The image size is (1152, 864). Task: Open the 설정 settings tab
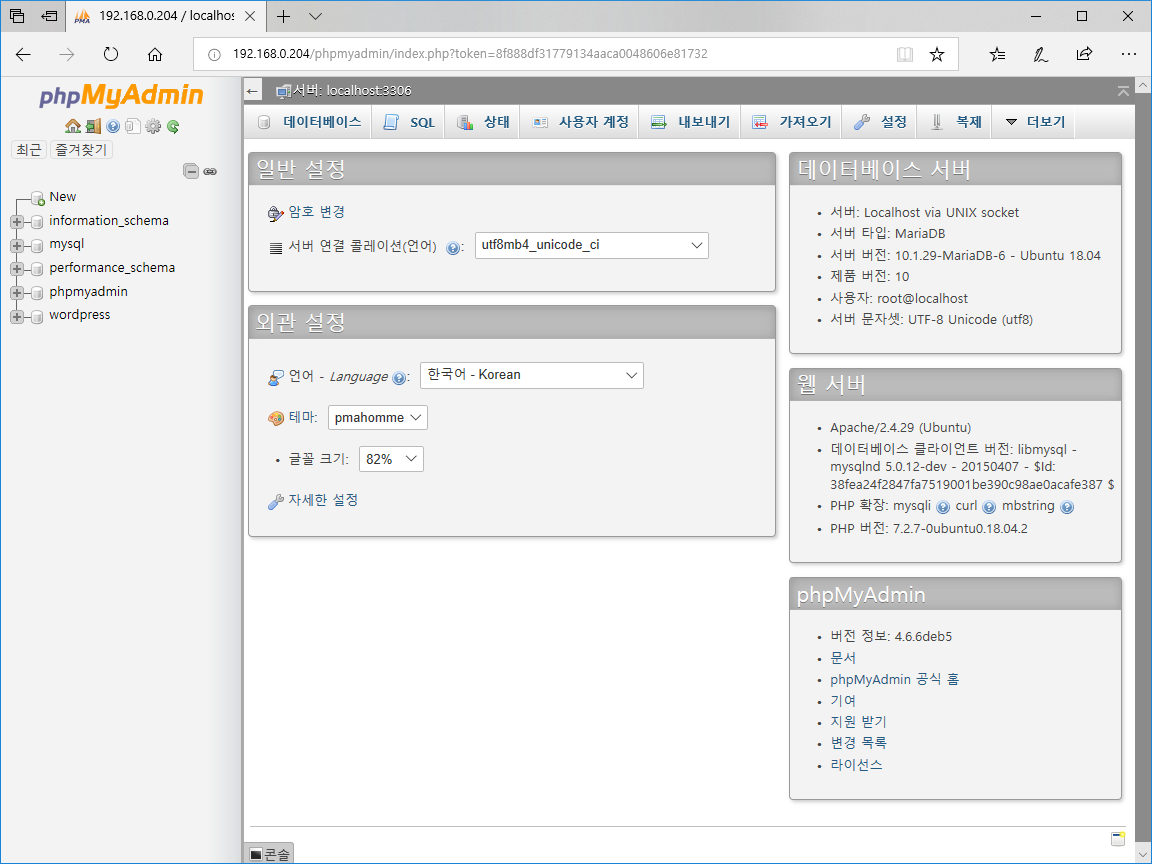coord(879,122)
